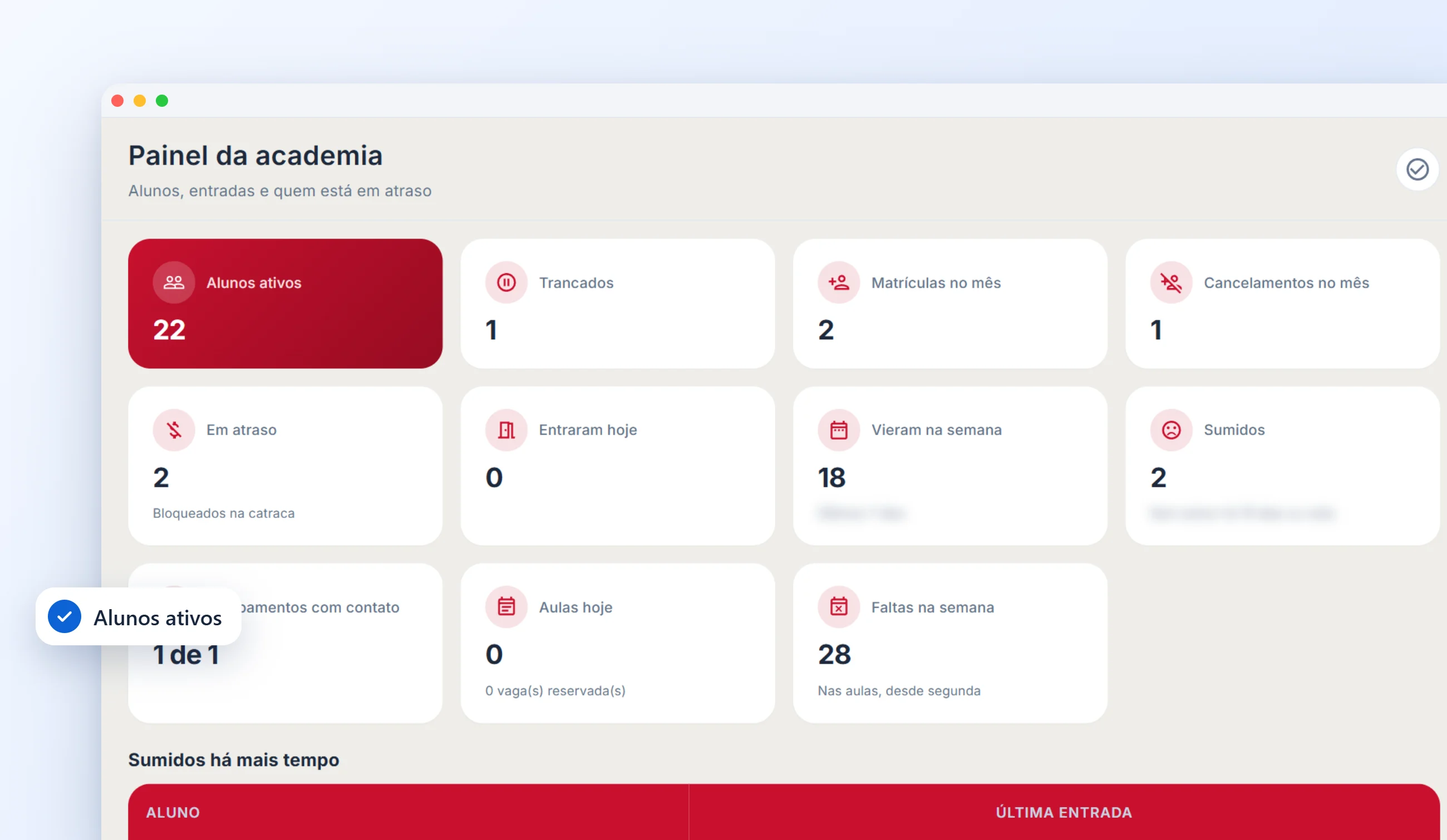Click the Aulas hoje event icon
The width and height of the screenshot is (1447, 840).
point(506,606)
